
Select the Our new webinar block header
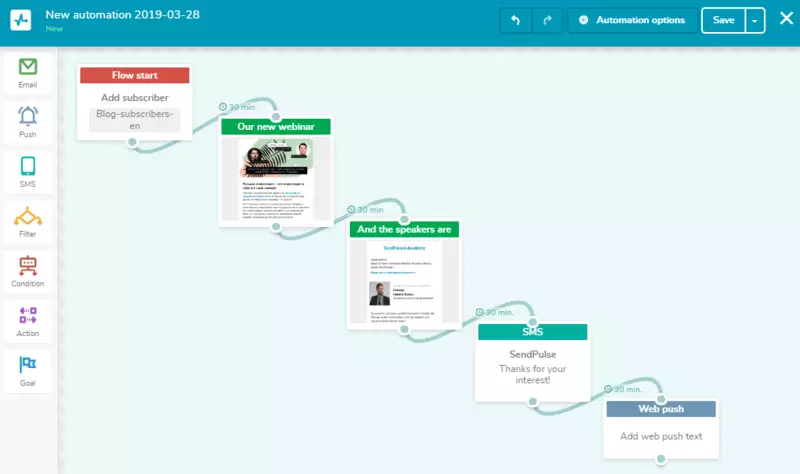pos(276,127)
